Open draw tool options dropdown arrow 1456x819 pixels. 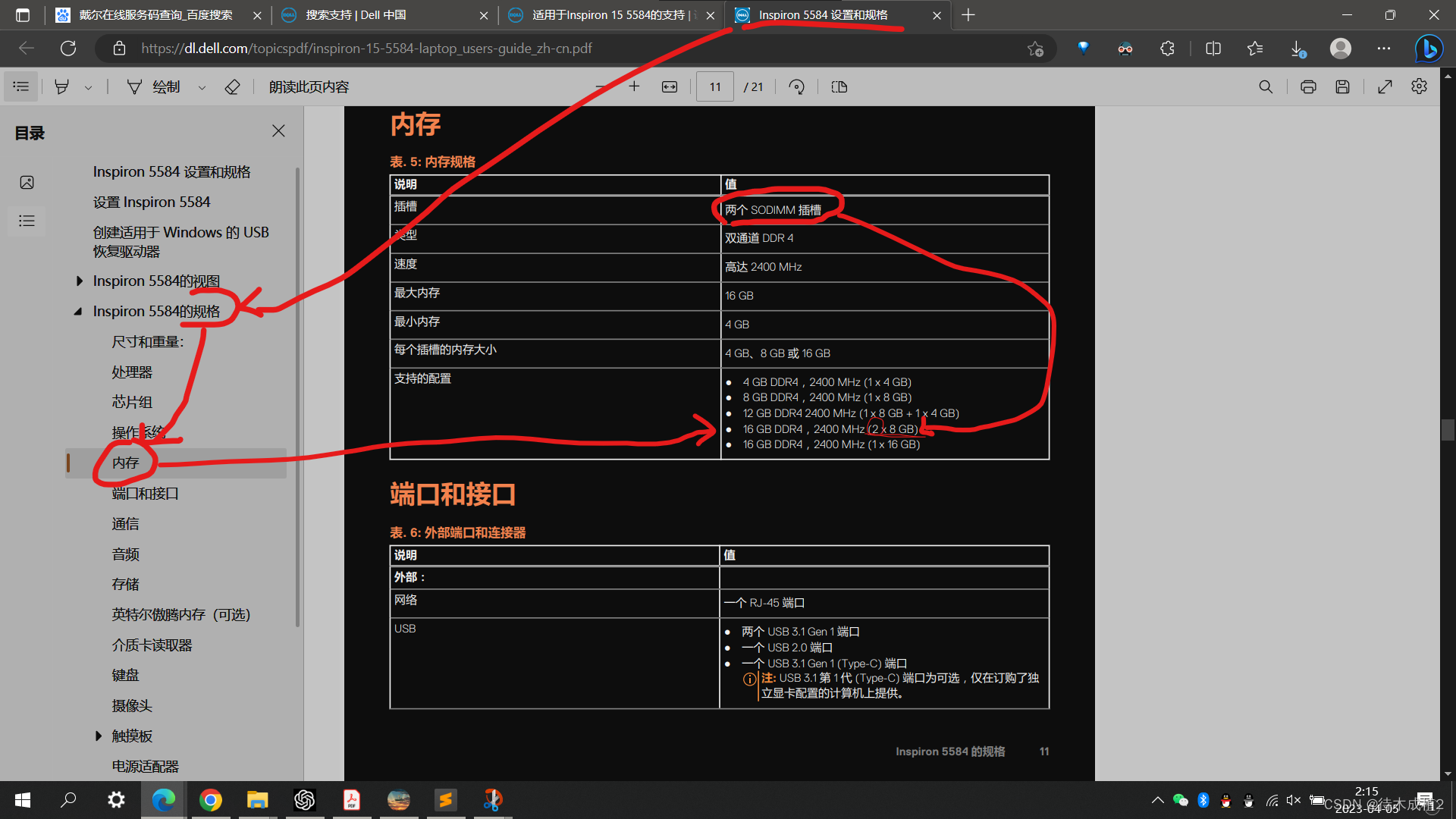(202, 87)
